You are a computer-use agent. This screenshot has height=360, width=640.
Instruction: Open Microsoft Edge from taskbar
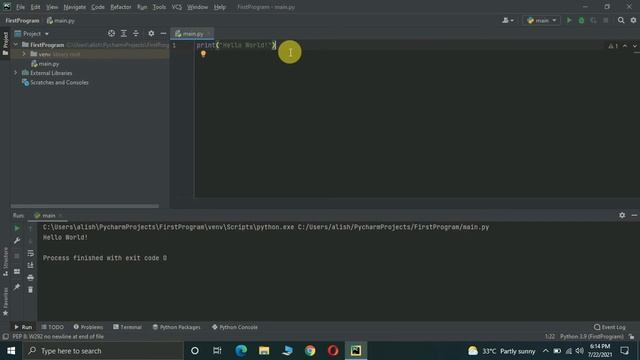pos(241,351)
